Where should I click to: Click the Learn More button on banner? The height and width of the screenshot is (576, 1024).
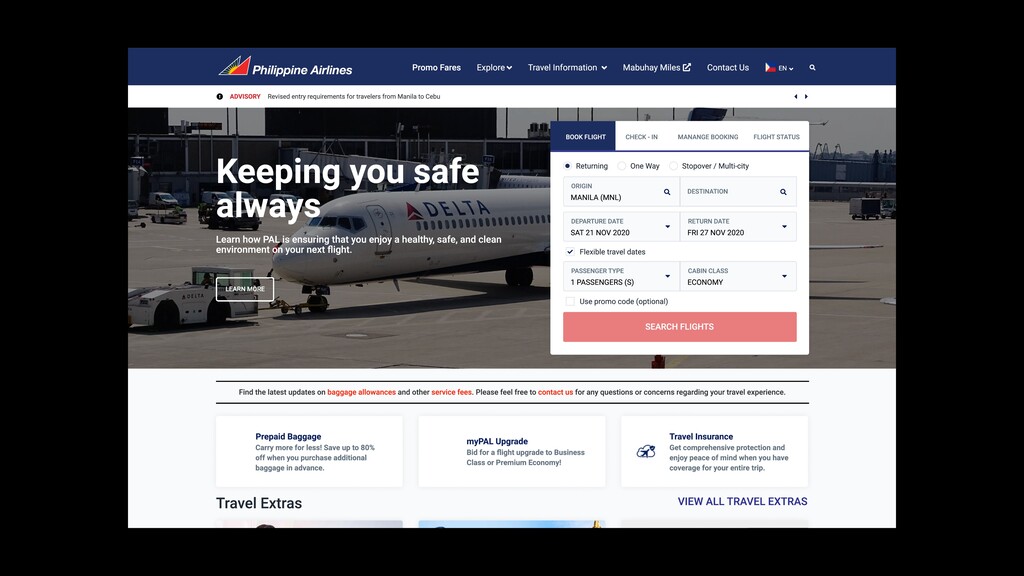245,289
